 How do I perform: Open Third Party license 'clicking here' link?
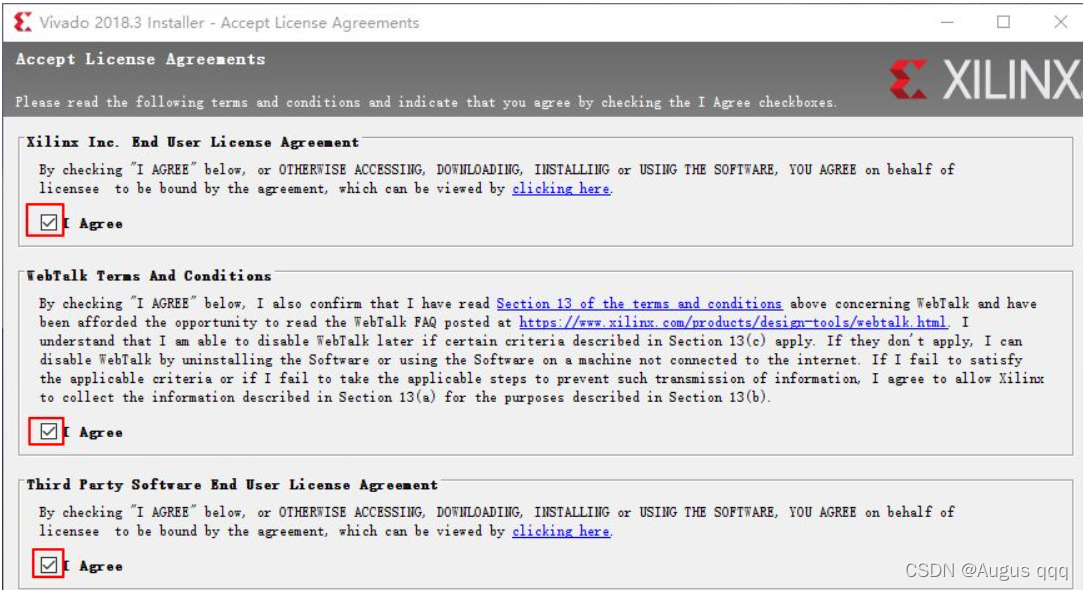coord(561,531)
